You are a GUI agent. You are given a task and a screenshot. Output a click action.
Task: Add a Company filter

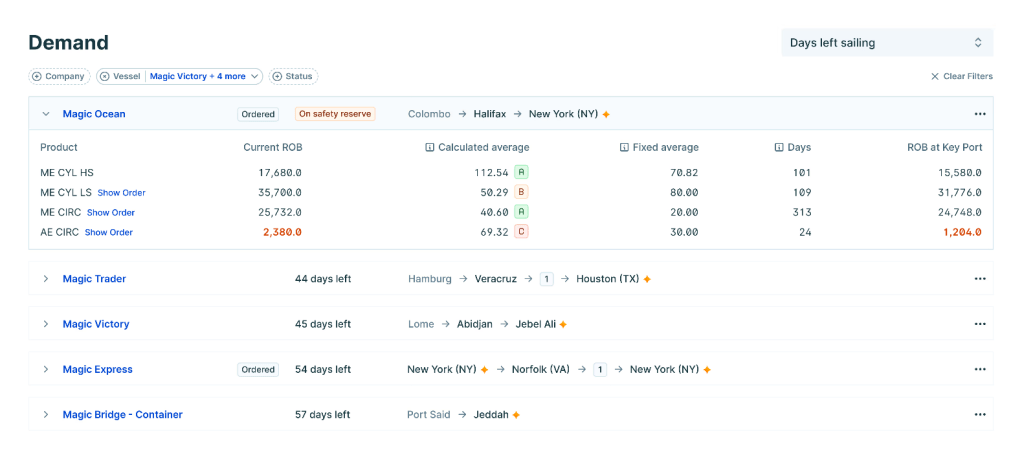tap(59, 76)
